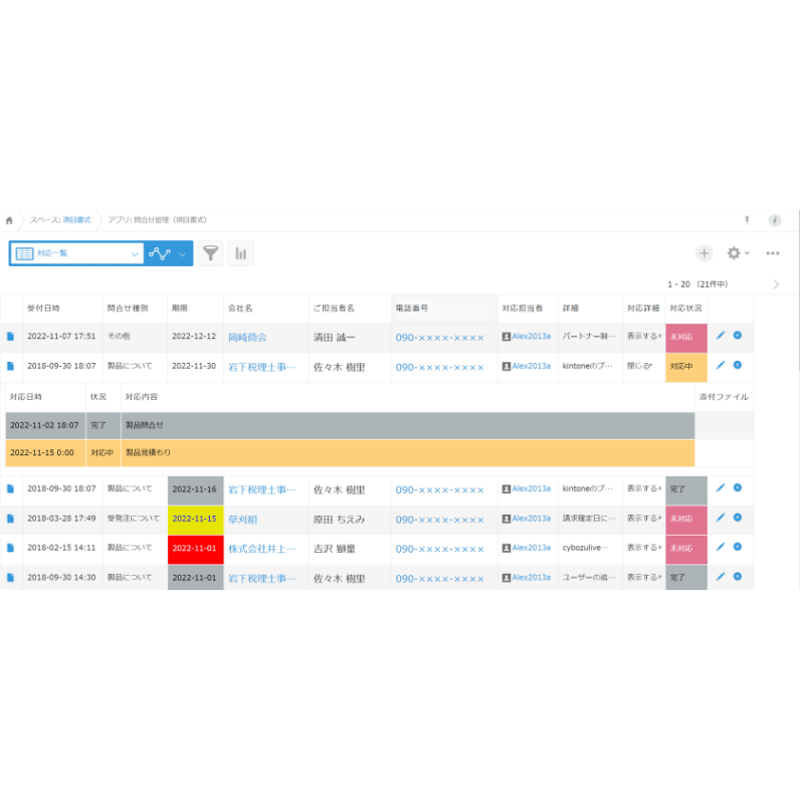Click the 添付ファイル subtable header
Viewport: 800px width, 800px height.
point(723,397)
